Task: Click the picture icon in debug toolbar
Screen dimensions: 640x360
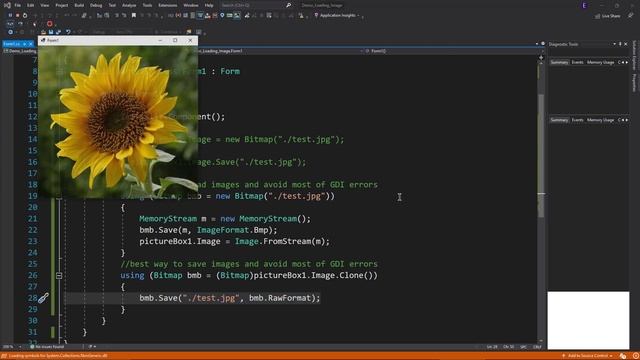Action: (237, 16)
